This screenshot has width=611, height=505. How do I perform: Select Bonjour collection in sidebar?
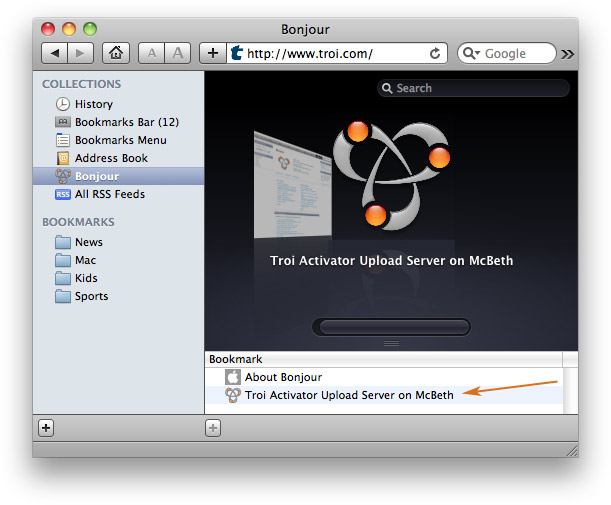pos(118,176)
